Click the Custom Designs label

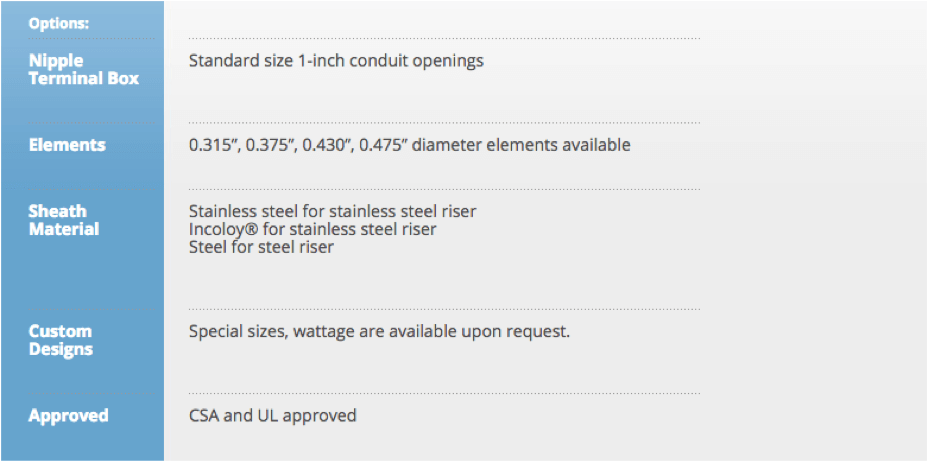[x=60, y=340]
